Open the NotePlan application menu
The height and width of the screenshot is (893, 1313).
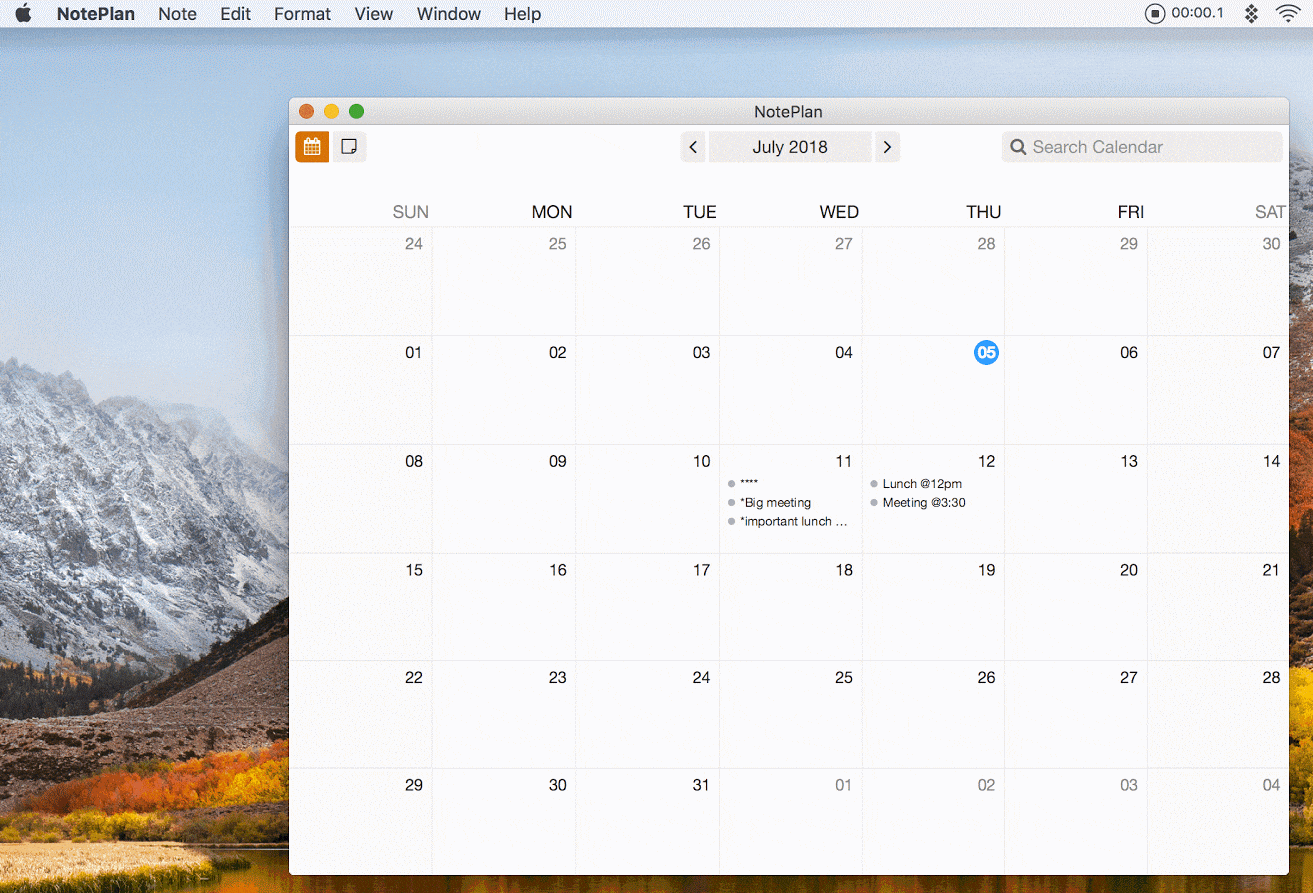point(96,14)
